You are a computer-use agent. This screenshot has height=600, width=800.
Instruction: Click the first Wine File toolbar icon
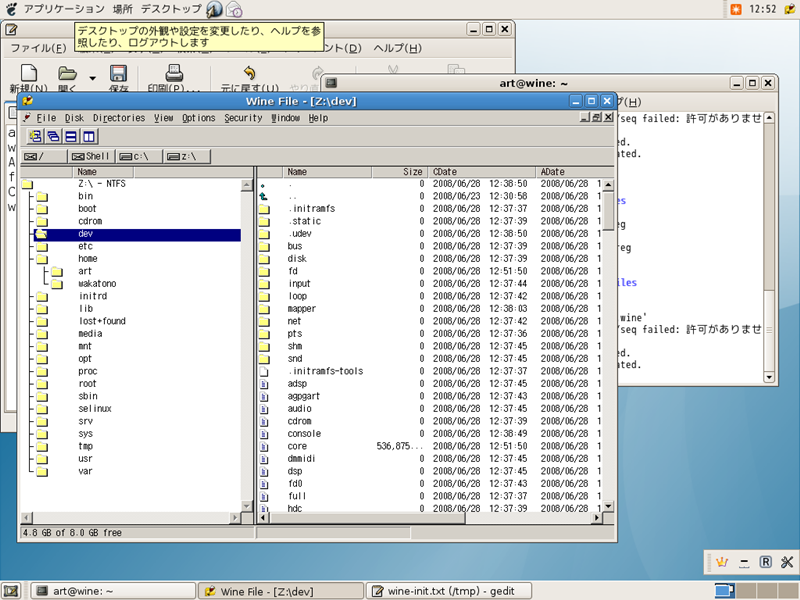click(x=35, y=136)
